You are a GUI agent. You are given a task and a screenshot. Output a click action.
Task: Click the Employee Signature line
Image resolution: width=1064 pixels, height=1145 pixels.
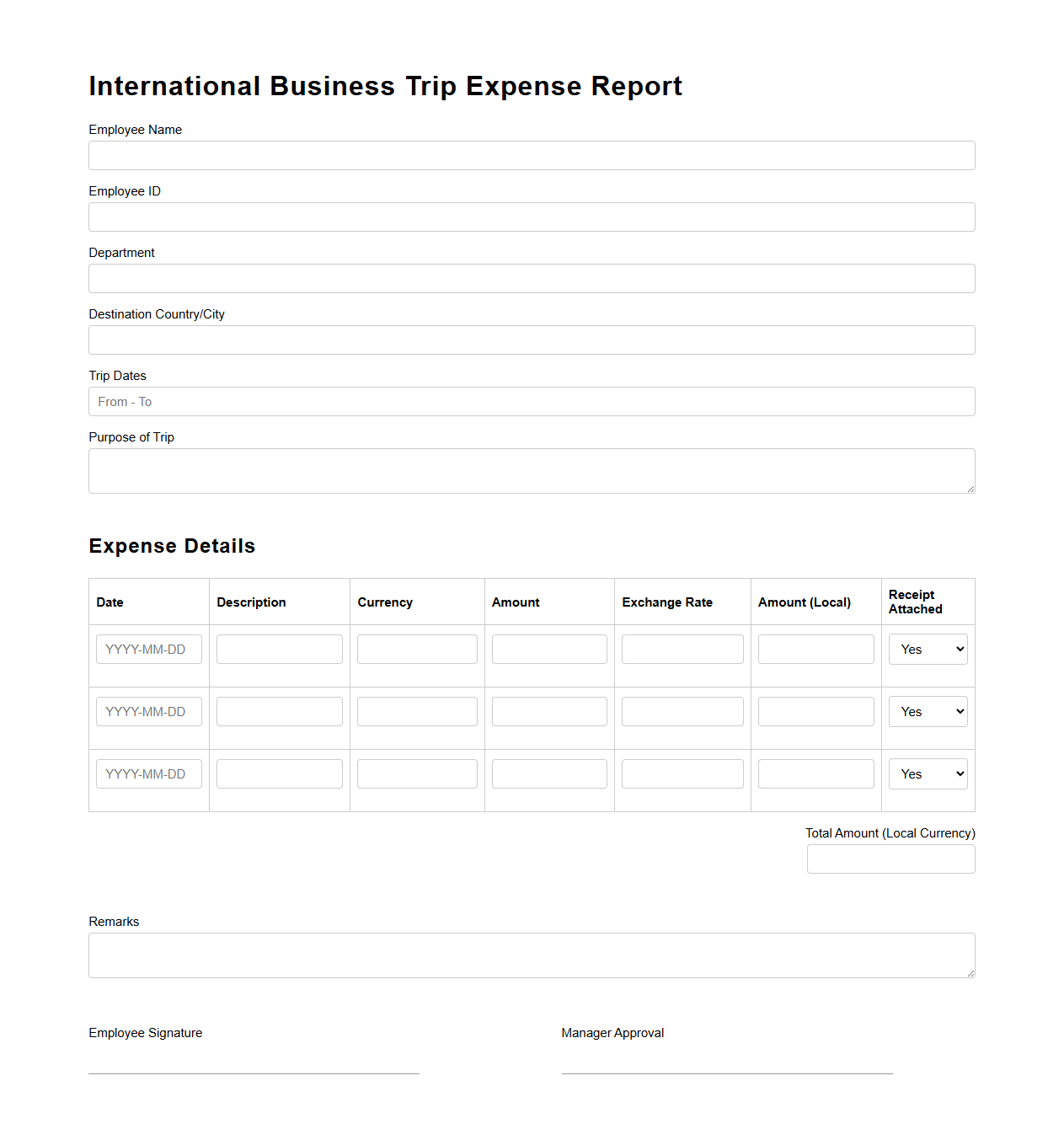tap(253, 1073)
